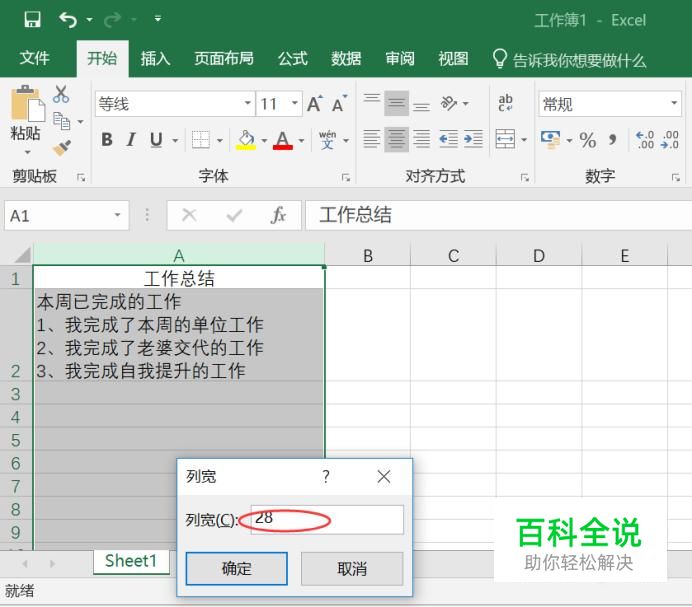Image resolution: width=692 pixels, height=607 pixels.
Task: Apply Comma Style number format
Action: (612, 140)
